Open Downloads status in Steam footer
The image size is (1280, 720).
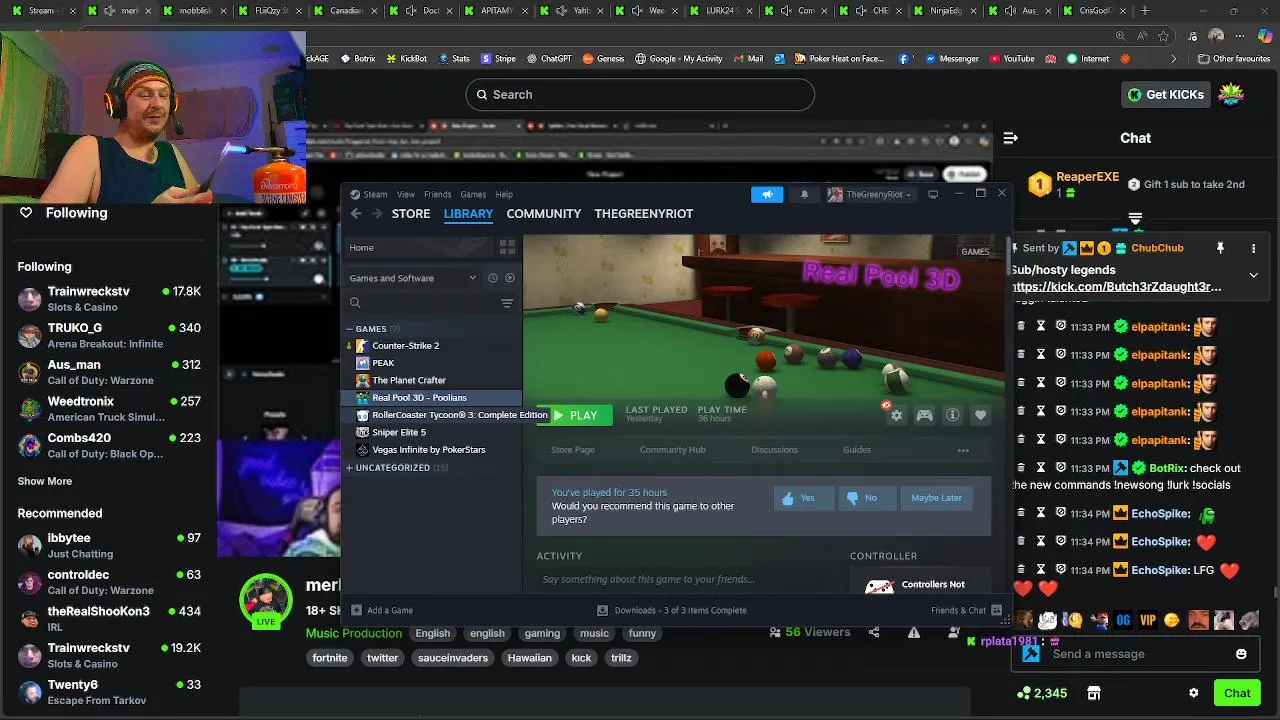[x=672, y=610]
